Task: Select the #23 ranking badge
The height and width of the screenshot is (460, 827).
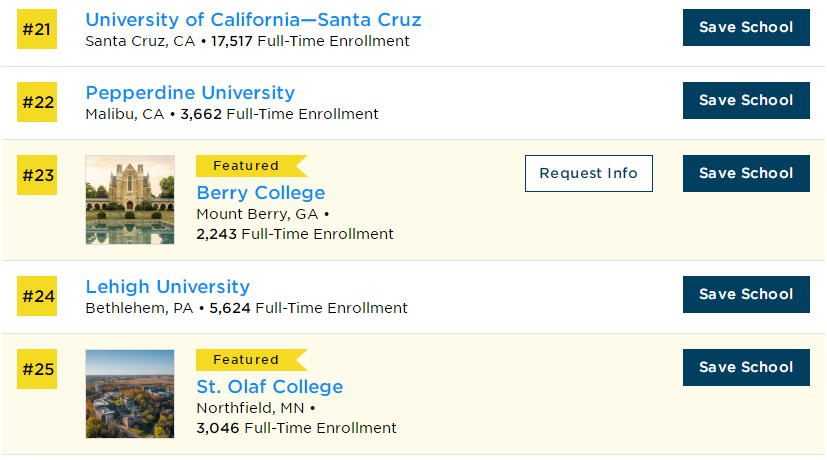Action: [x=37, y=175]
